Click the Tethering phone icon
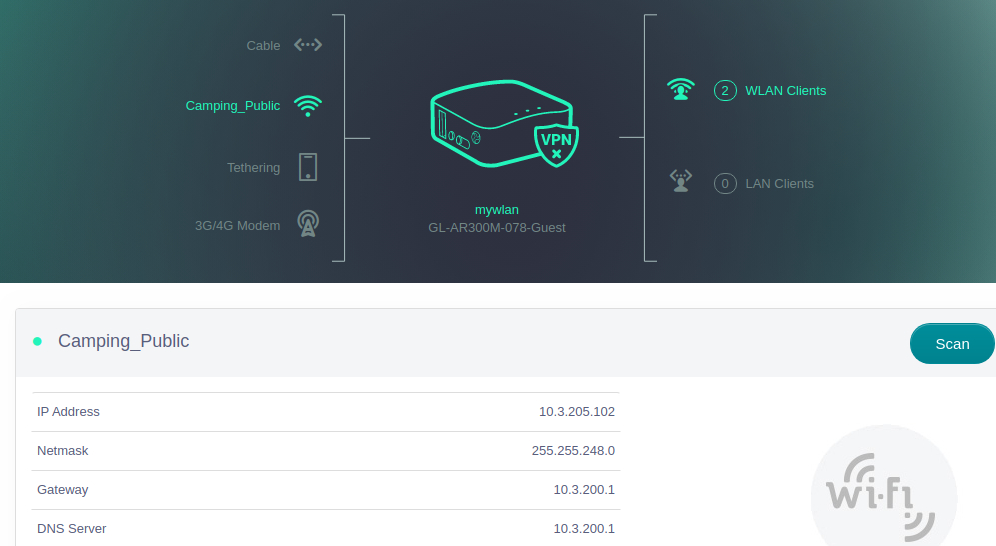Screen dimensions: 996x546 click(308, 167)
